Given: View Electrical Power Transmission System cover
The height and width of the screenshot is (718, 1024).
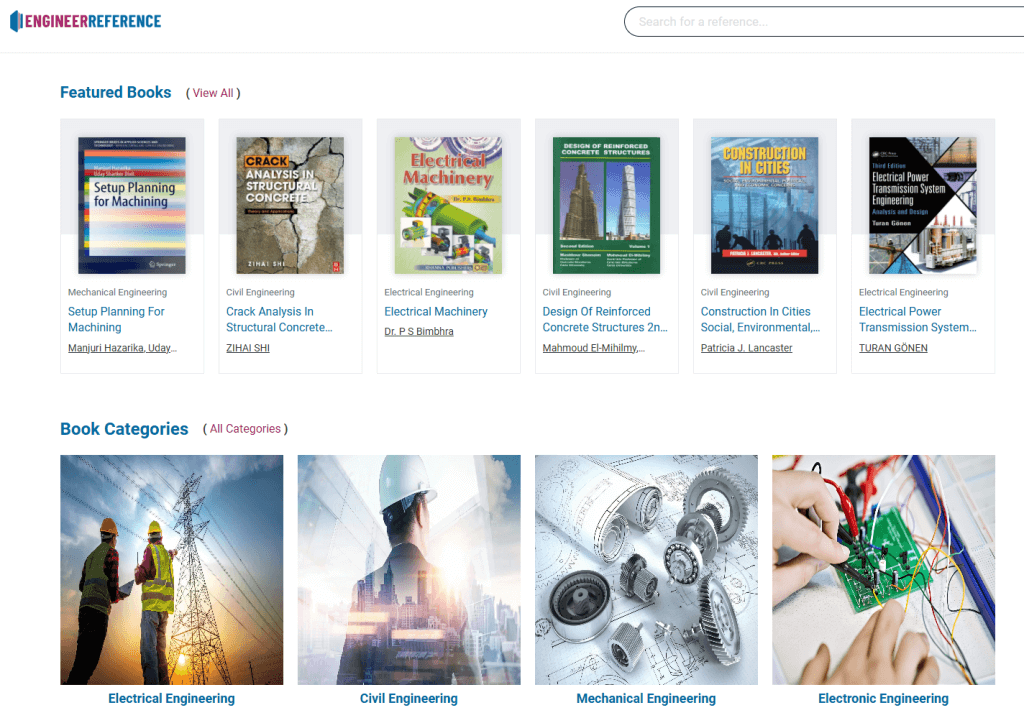Looking at the screenshot, I should pos(922,205).
